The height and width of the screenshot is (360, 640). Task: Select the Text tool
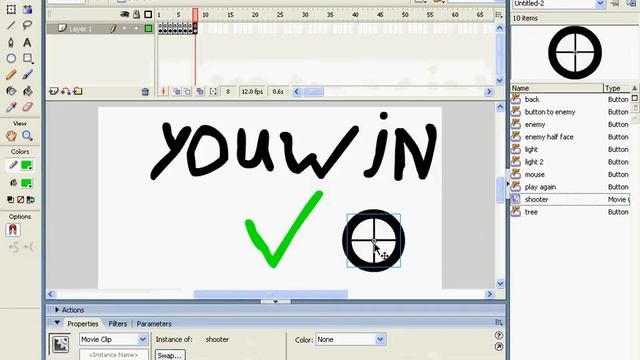(x=27, y=42)
